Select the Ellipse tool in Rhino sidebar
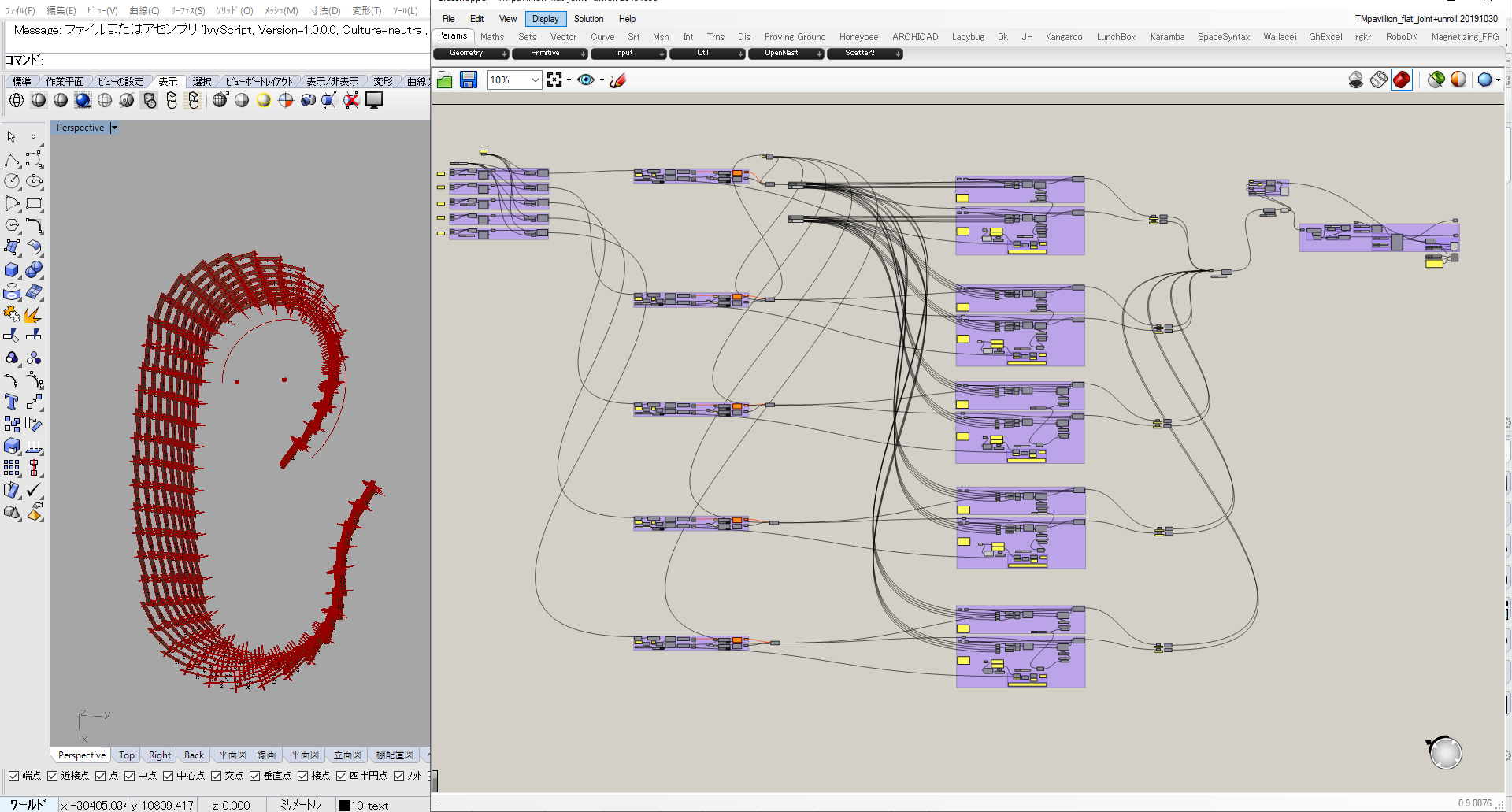The height and width of the screenshot is (812, 1512). click(34, 181)
